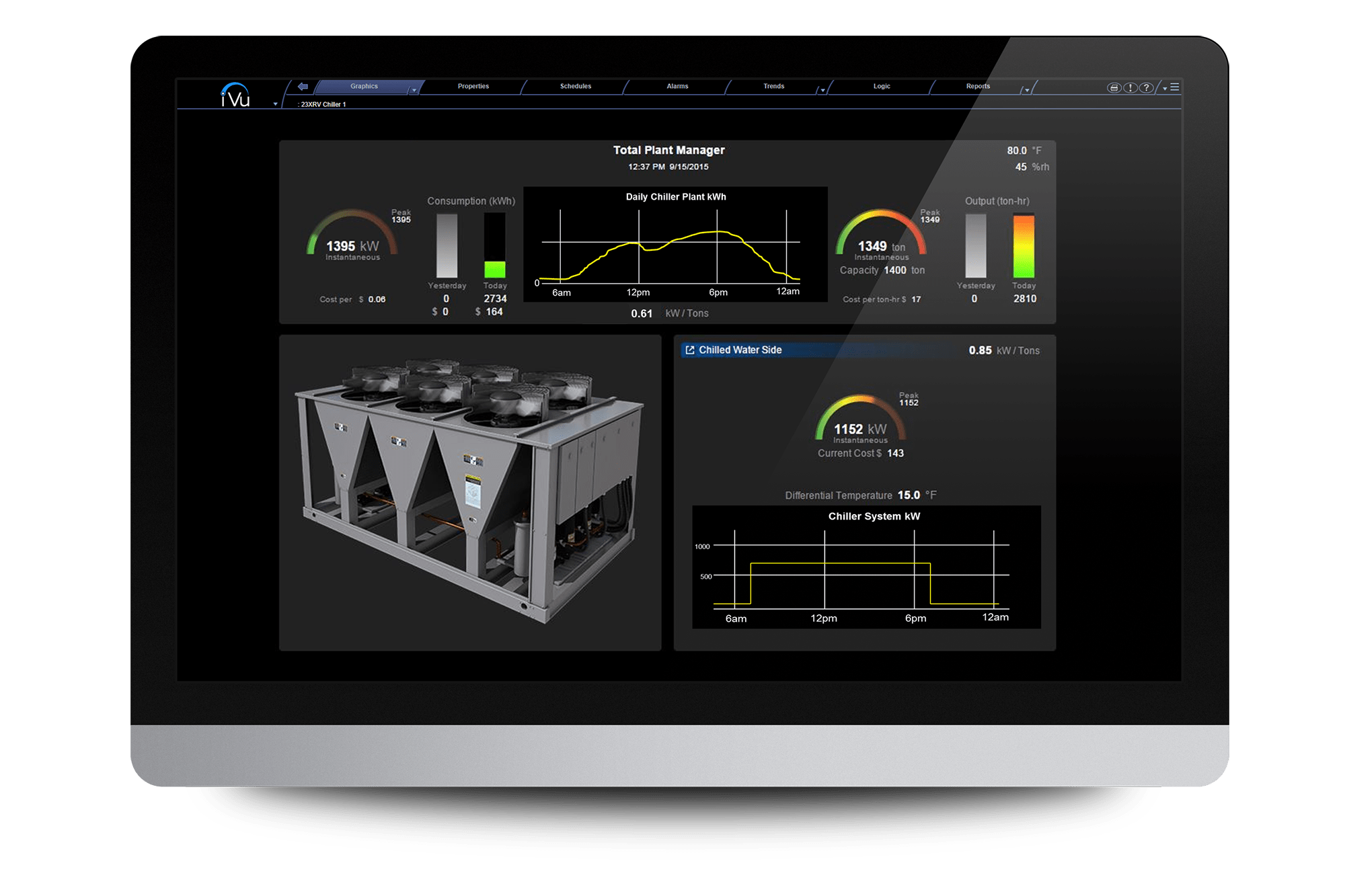This screenshot has height=896, width=1345.
Task: Click the 1395 kW instantaneous gauge
Action: pos(352,235)
